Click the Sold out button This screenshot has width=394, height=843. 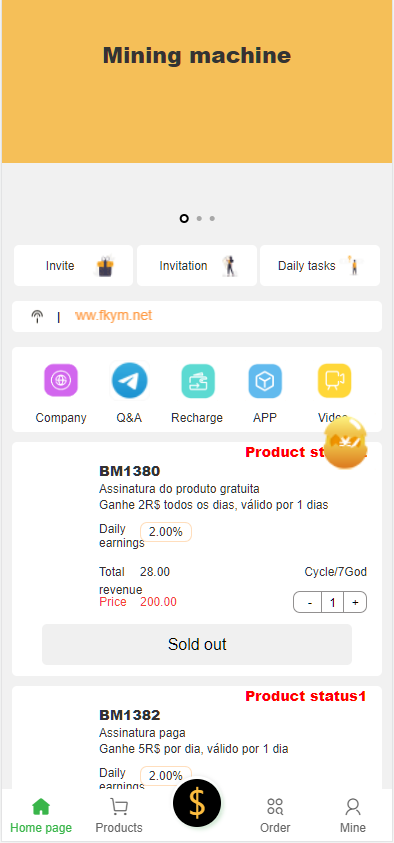[x=197, y=644]
